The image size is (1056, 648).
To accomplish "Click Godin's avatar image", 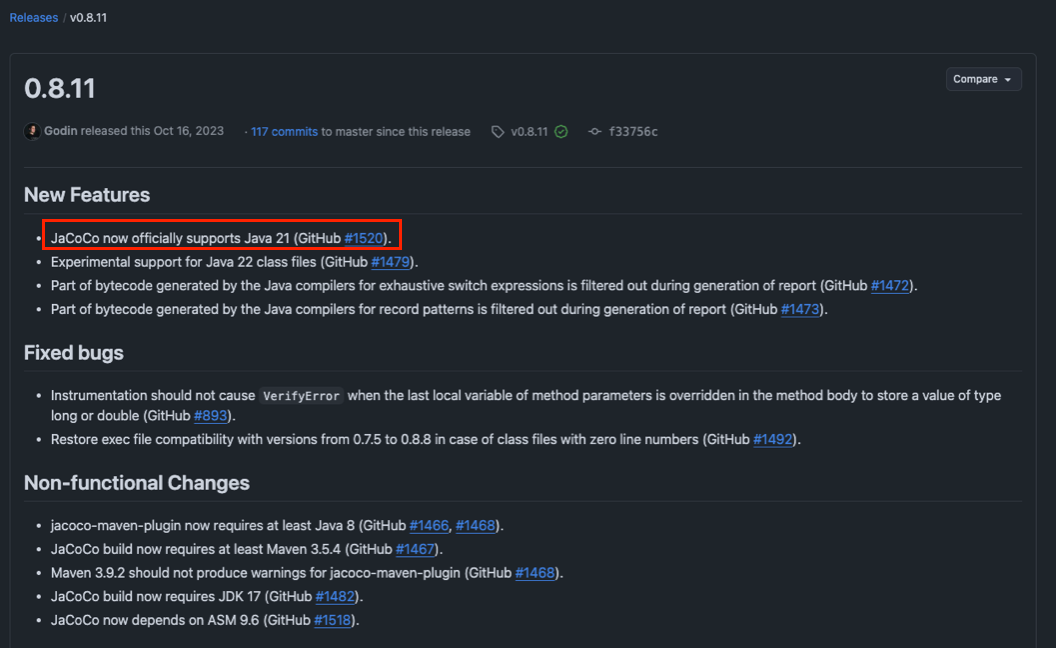I will pos(32,131).
